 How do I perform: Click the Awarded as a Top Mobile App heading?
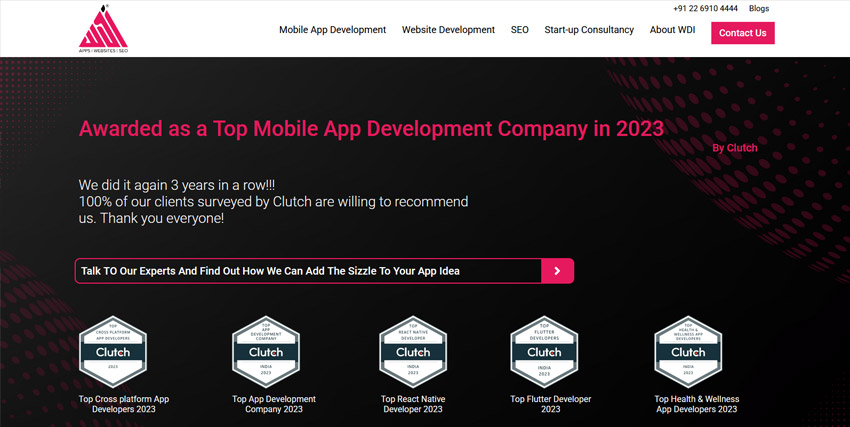coord(371,129)
